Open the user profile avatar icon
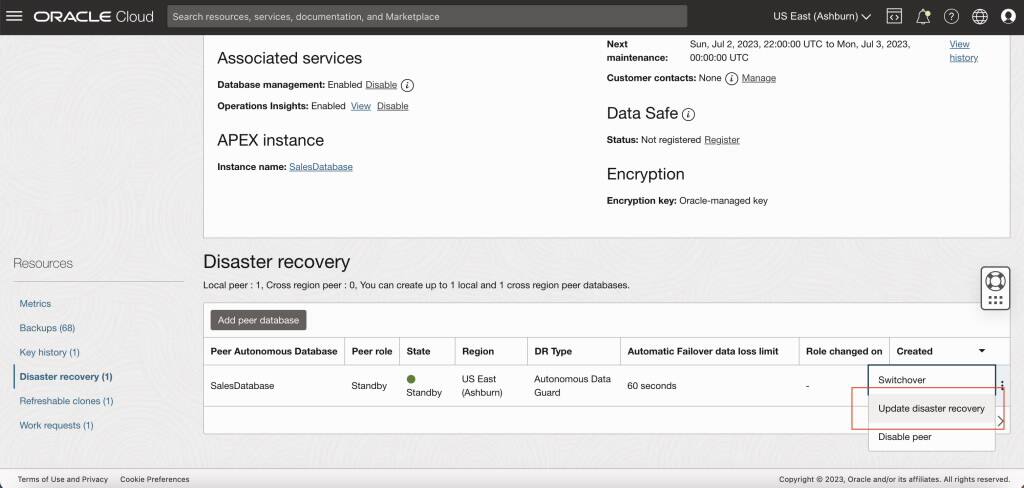Screen dimensions: 1024x488 coord(1008,16)
